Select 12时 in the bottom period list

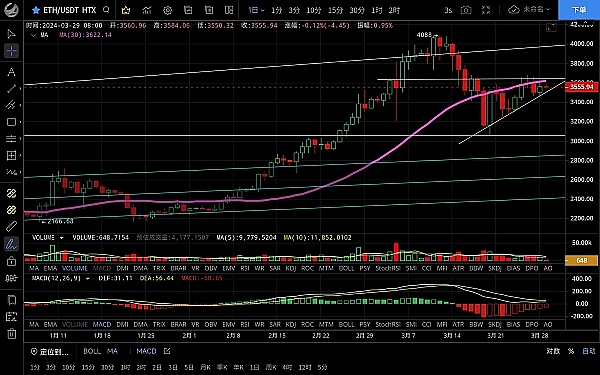[x=305, y=367]
